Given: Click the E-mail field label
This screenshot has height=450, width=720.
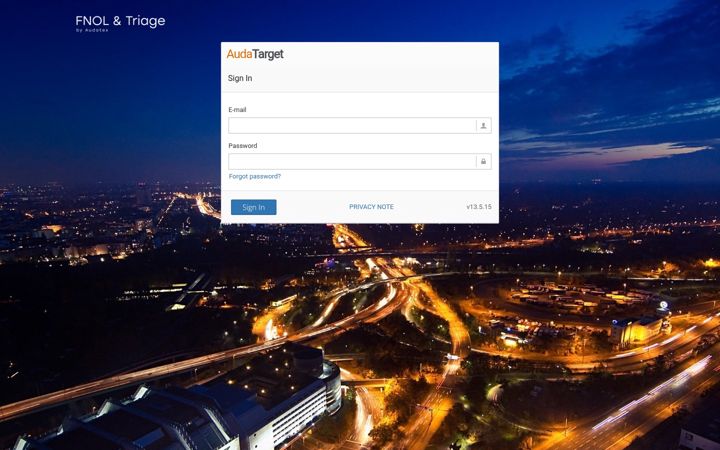Looking at the screenshot, I should [x=237, y=110].
